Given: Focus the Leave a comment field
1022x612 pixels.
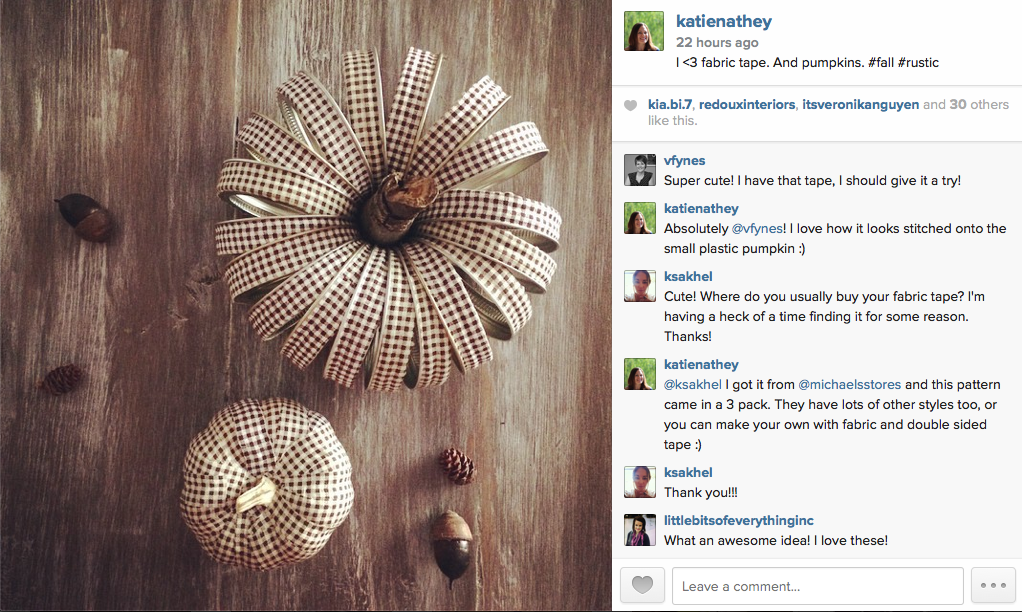Looking at the screenshot, I should pos(817,586).
